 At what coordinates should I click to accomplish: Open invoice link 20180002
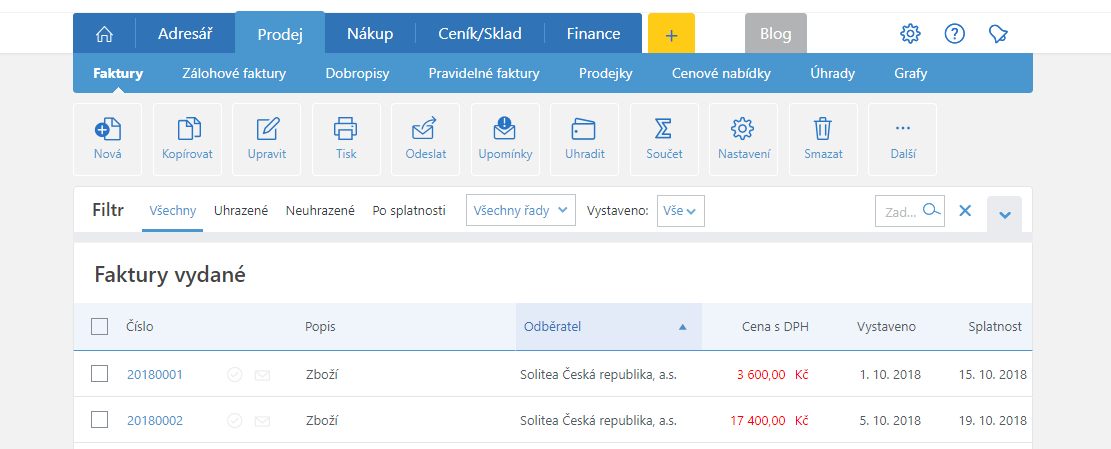pos(154,421)
